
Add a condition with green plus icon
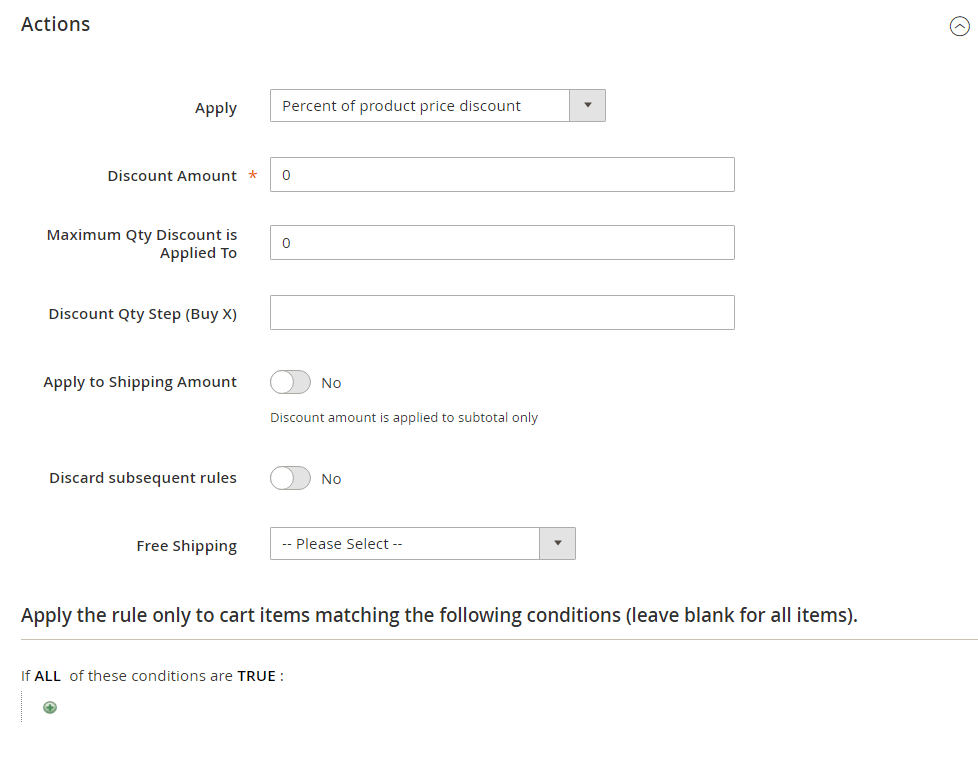tap(50, 707)
